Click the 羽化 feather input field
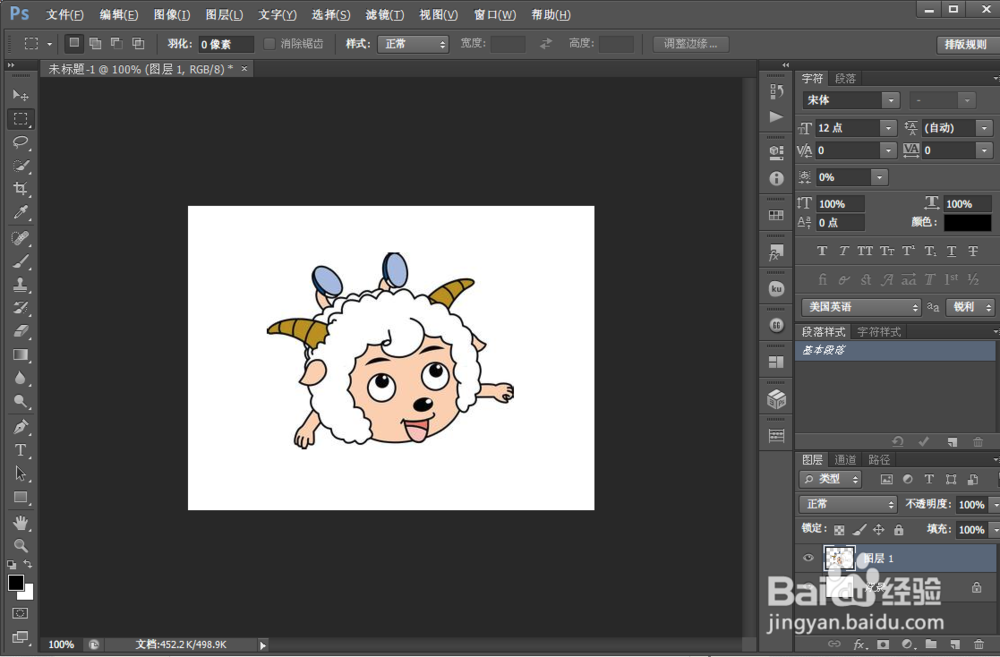Viewport: 1000px width, 657px height. 226,44
